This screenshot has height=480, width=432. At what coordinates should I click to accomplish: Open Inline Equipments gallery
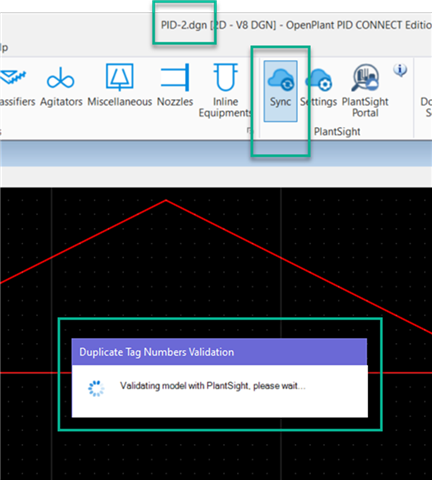[x=225, y=91]
